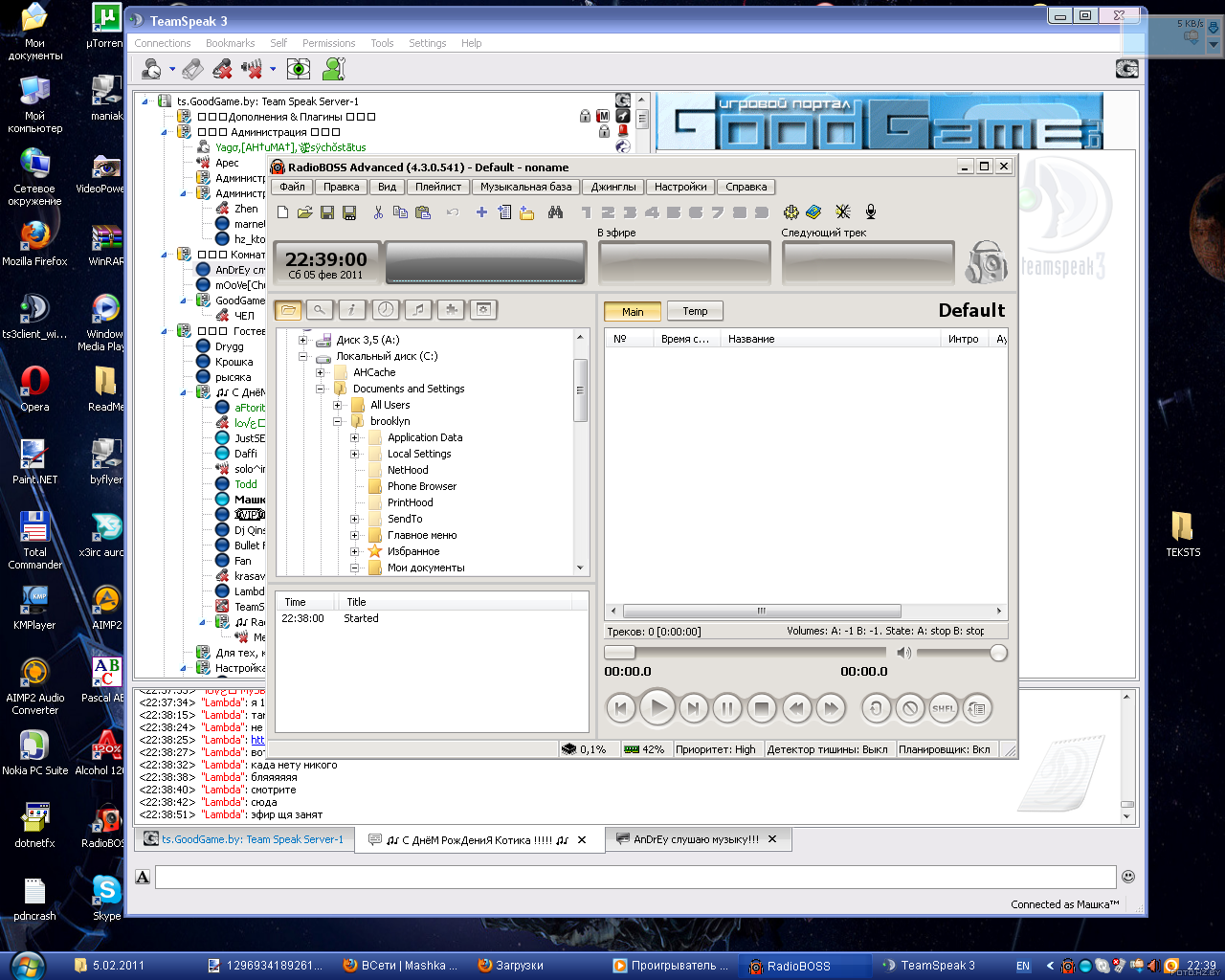This screenshot has height=980, width=1225.
Task: Toggle the circle-slash stop-after-track button
Action: tap(909, 708)
